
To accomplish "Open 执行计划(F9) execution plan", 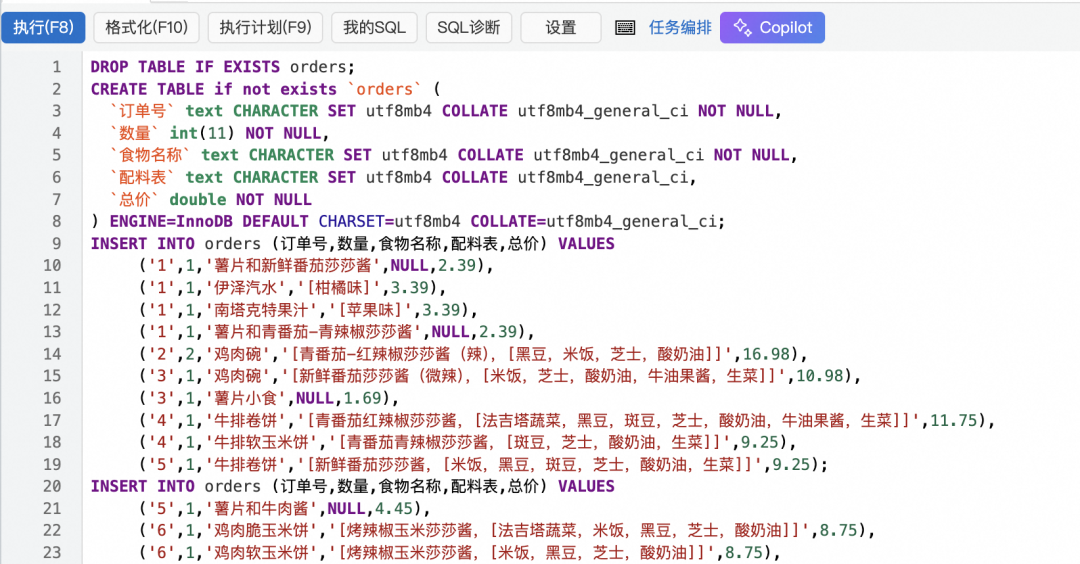I will click(x=265, y=28).
